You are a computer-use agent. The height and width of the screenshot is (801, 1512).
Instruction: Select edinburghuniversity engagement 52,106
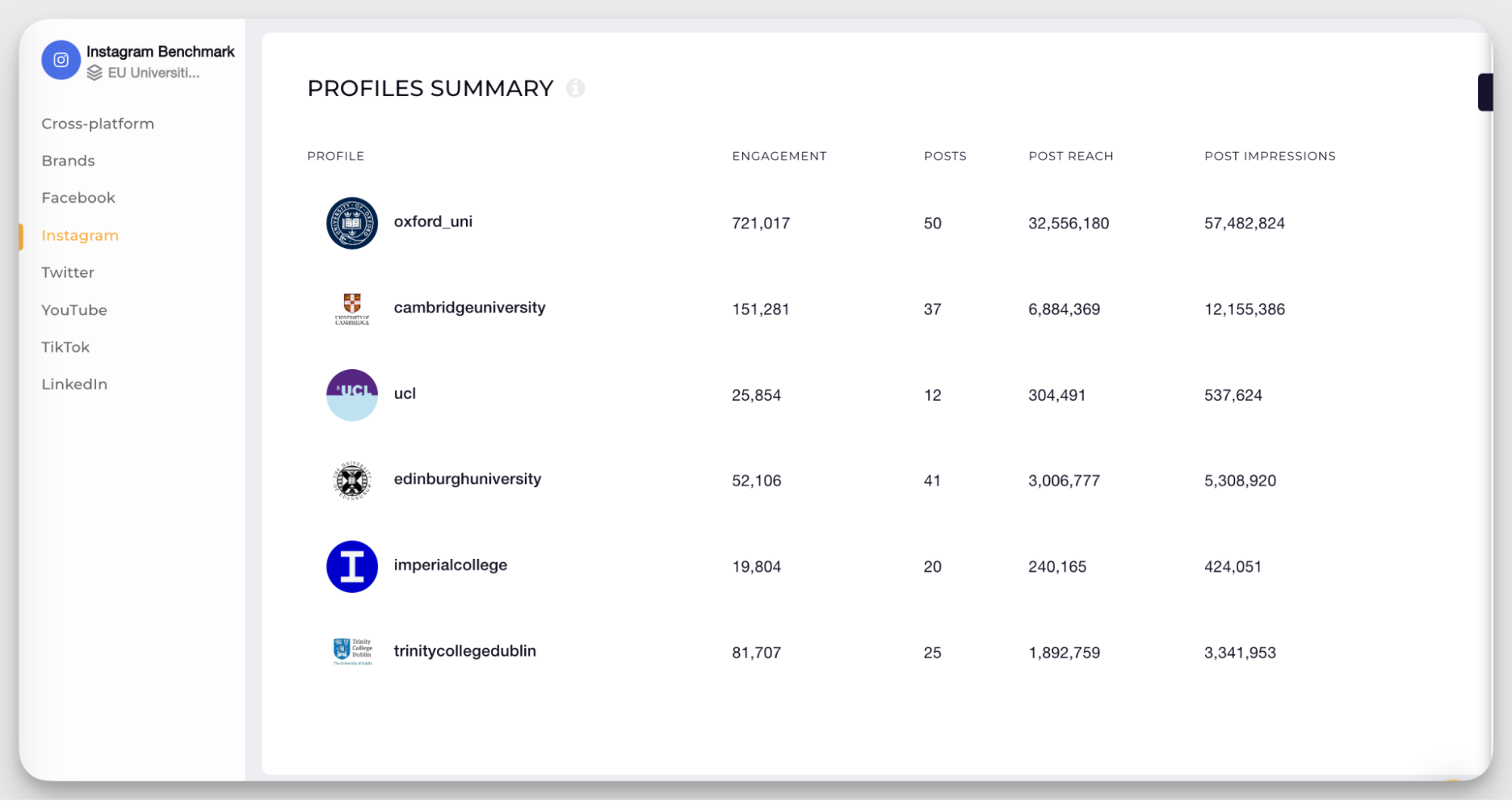[x=756, y=480]
